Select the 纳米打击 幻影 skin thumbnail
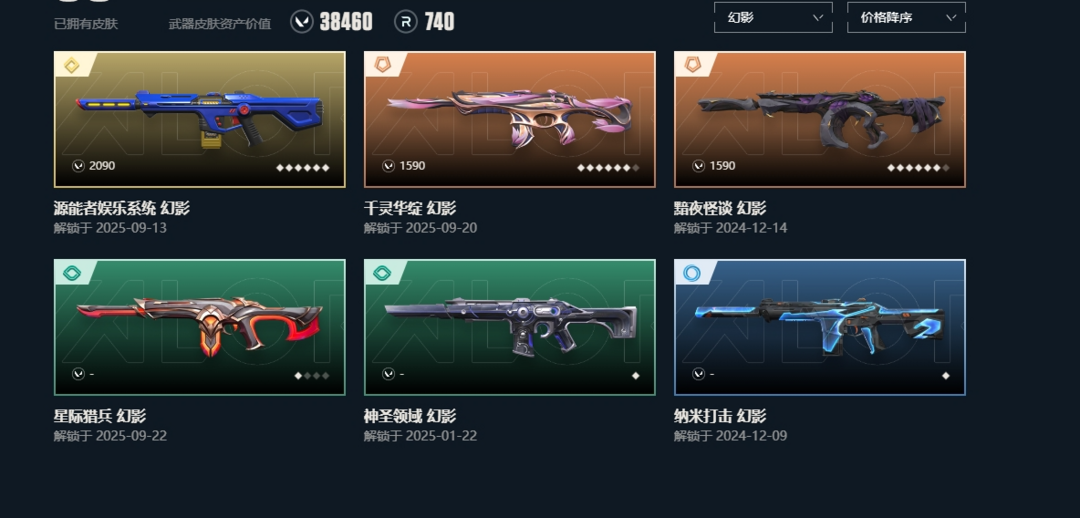Viewport: 1080px width, 518px height. (x=820, y=327)
